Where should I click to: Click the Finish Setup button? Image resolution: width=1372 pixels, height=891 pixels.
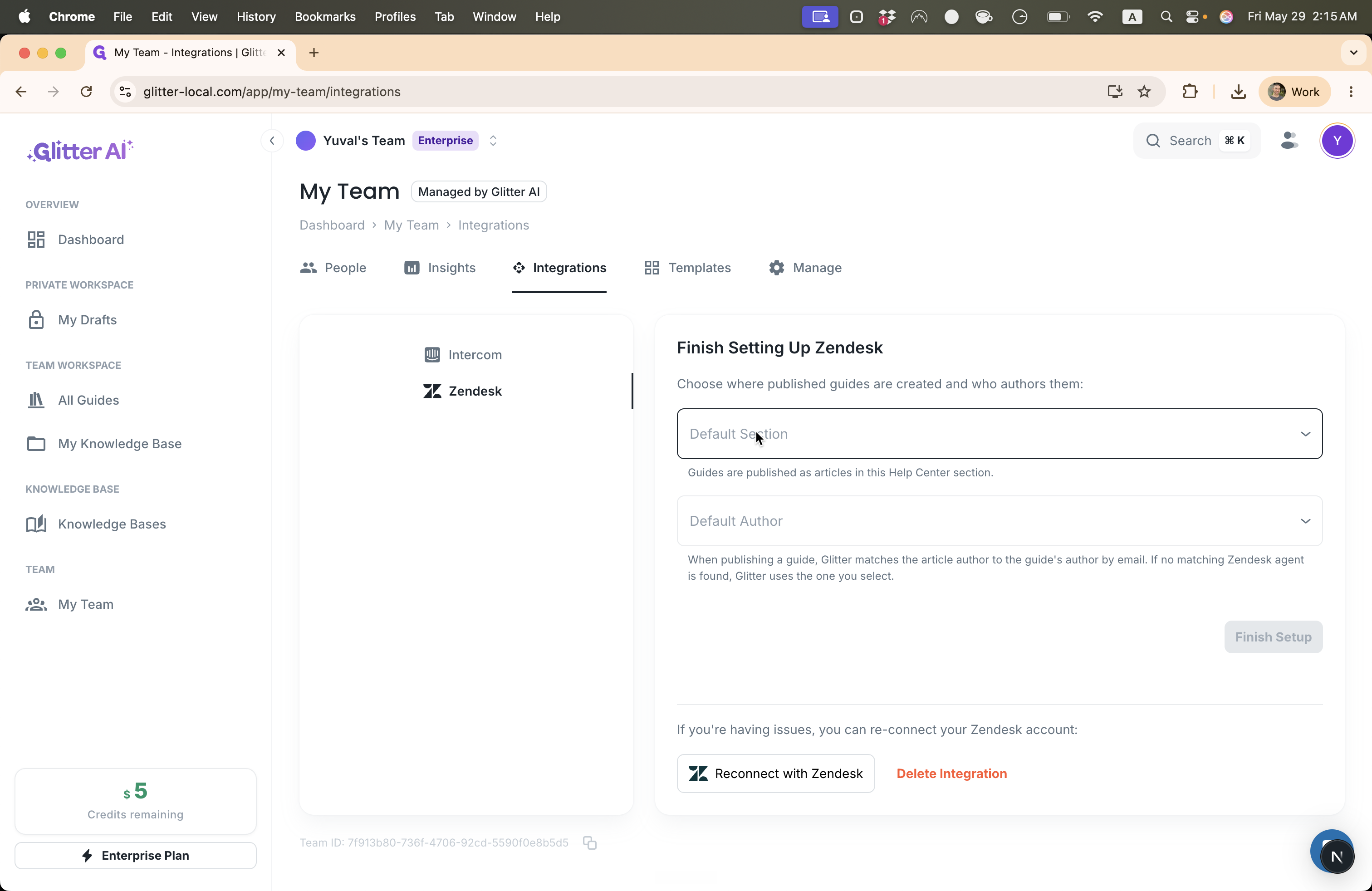1273,637
